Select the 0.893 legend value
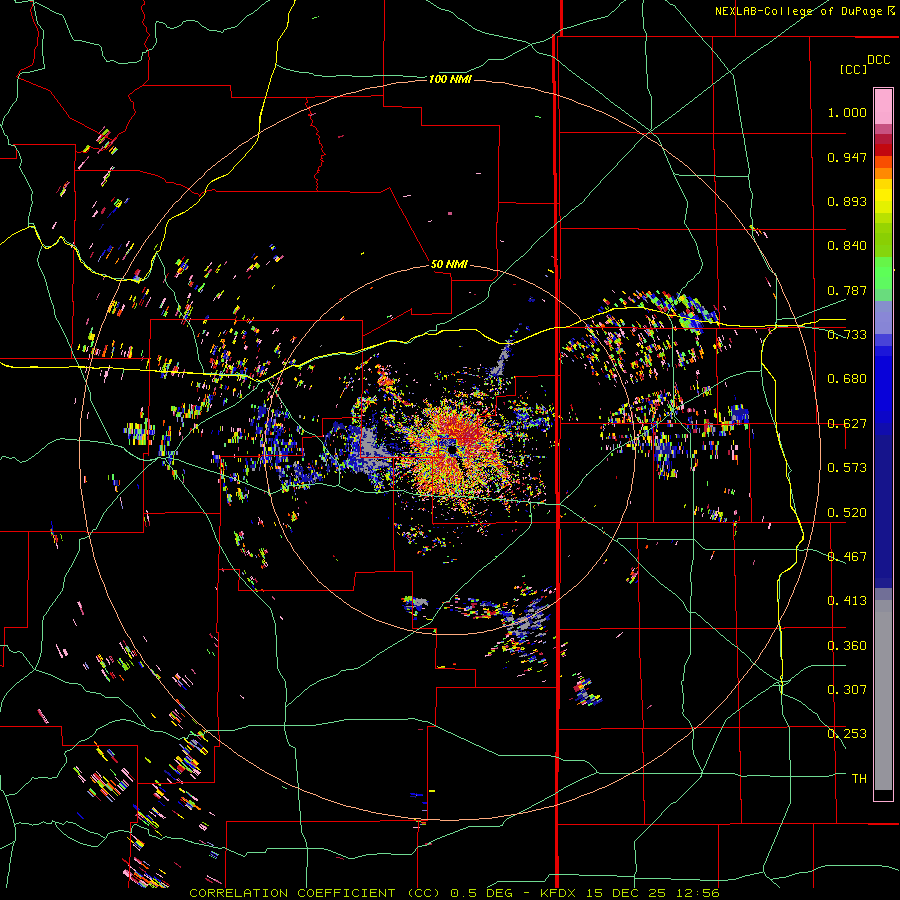 coord(847,201)
